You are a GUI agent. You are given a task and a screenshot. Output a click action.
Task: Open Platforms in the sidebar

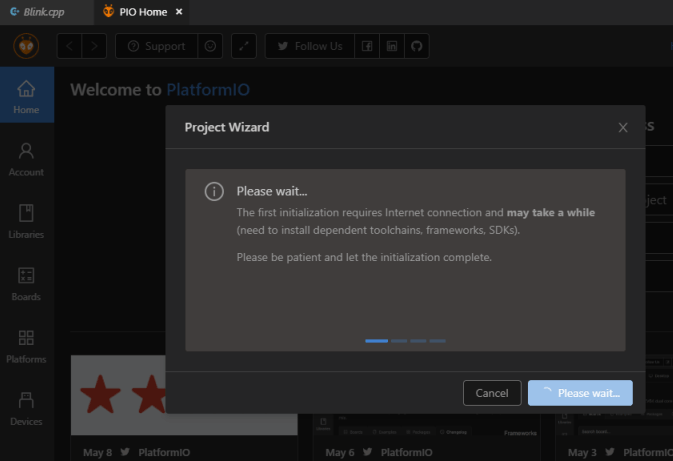(26, 345)
